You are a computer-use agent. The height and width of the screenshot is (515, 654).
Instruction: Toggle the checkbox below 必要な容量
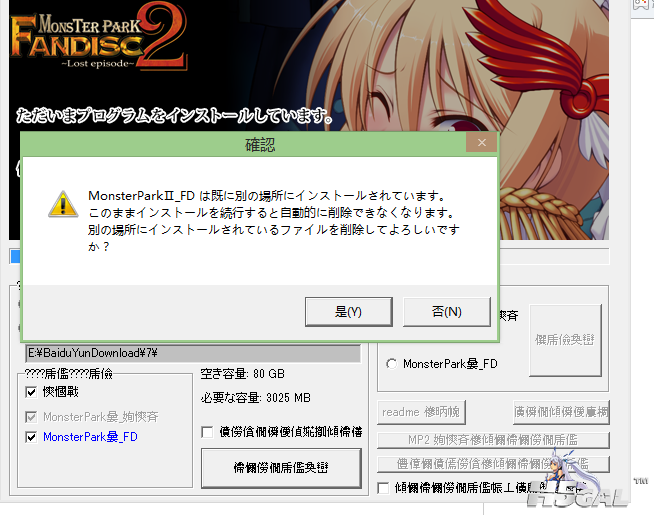click(x=207, y=432)
